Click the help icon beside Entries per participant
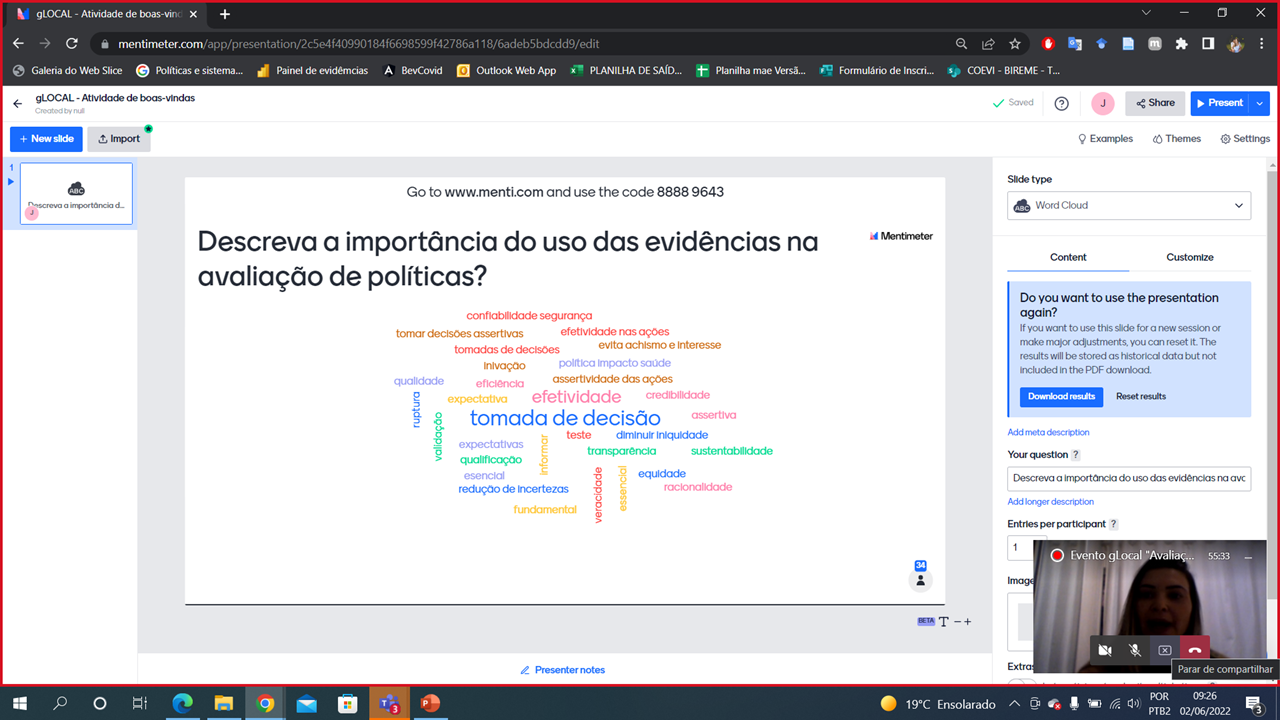 [x=1114, y=524]
